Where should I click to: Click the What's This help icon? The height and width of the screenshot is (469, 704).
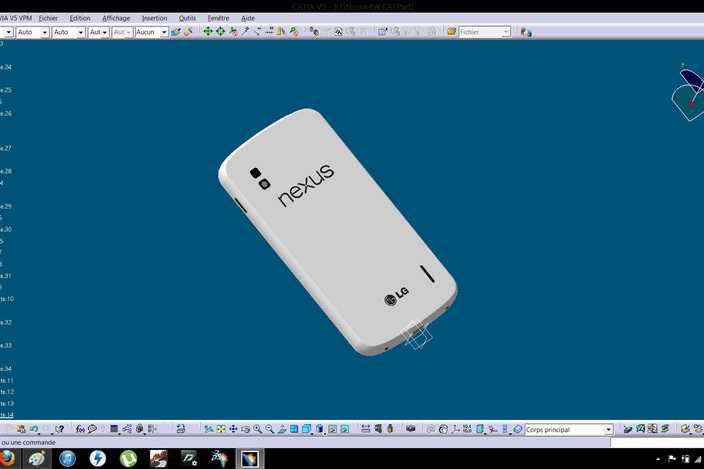(60, 429)
